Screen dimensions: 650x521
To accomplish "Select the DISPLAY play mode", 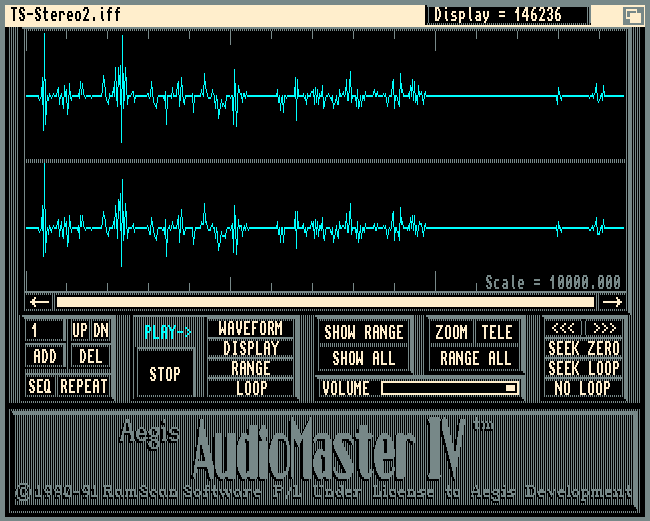I will [x=250, y=348].
